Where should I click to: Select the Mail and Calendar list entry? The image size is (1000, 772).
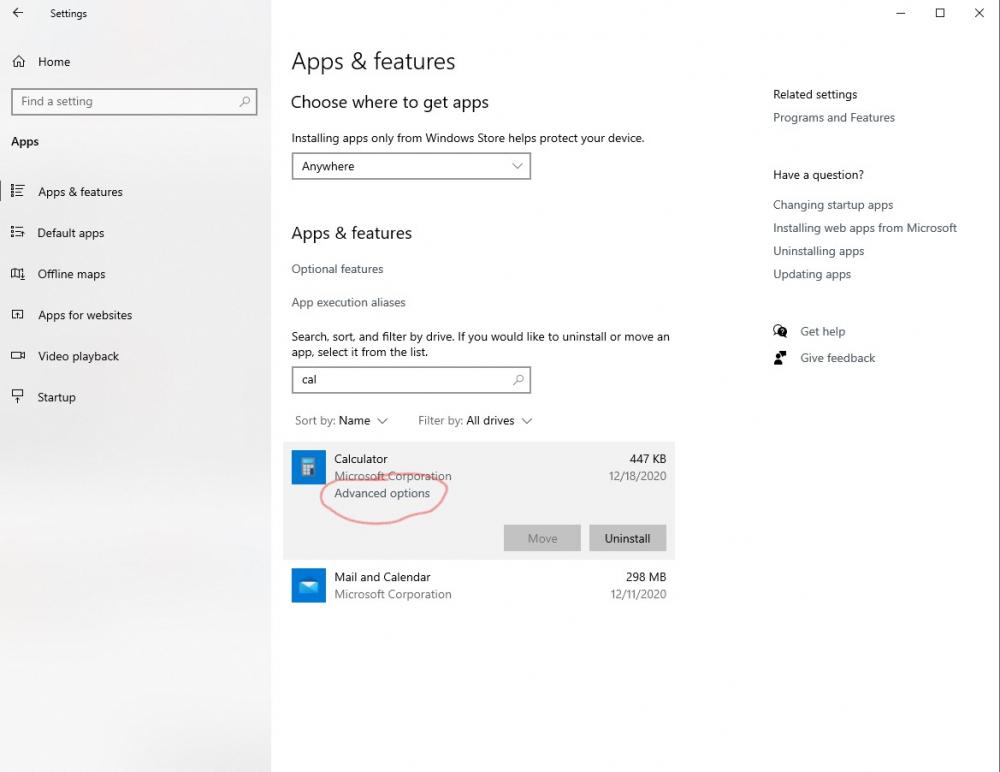[479, 585]
